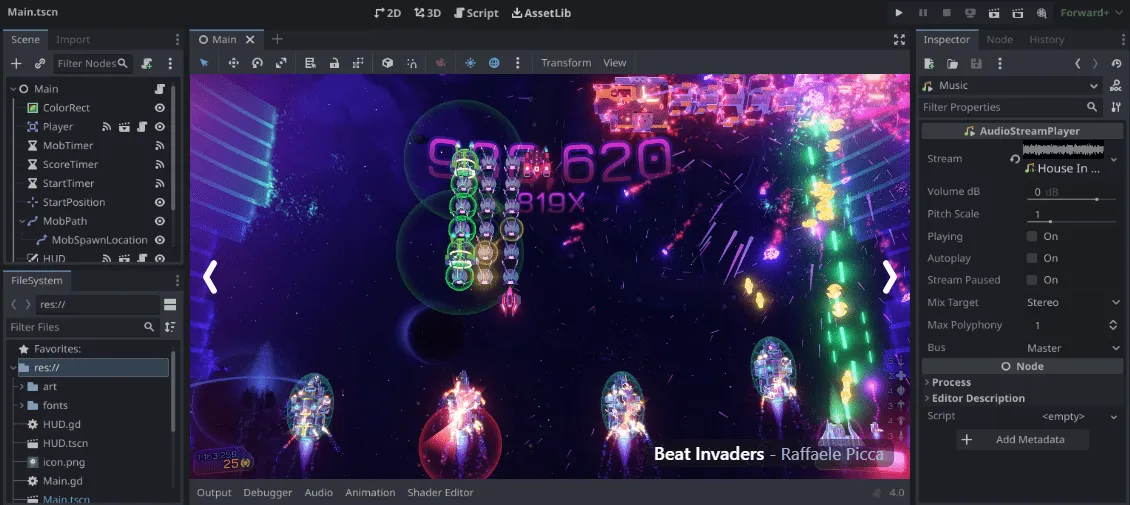Screen dimensions: 1130x505
Task: Add a new node with plus icon
Action: (x=16, y=63)
